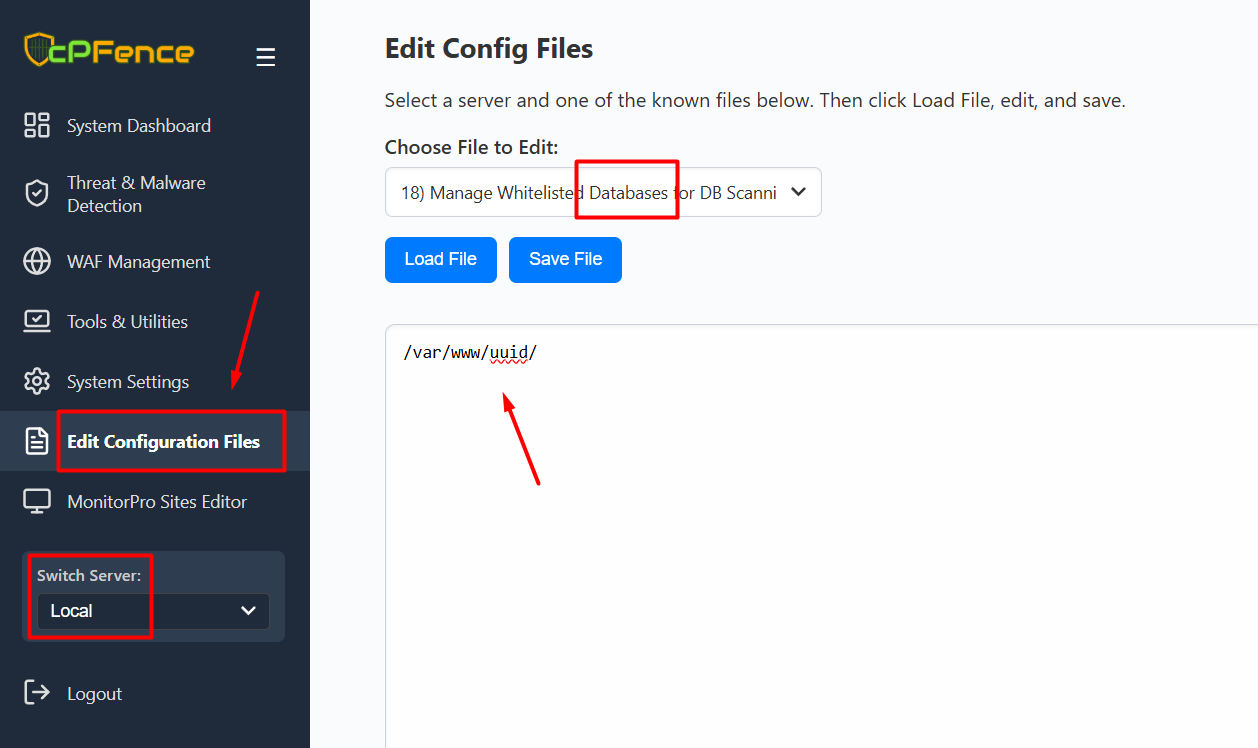Click the System Dashboard grid icon
Screen dimensions: 1258x748
coord(37,125)
